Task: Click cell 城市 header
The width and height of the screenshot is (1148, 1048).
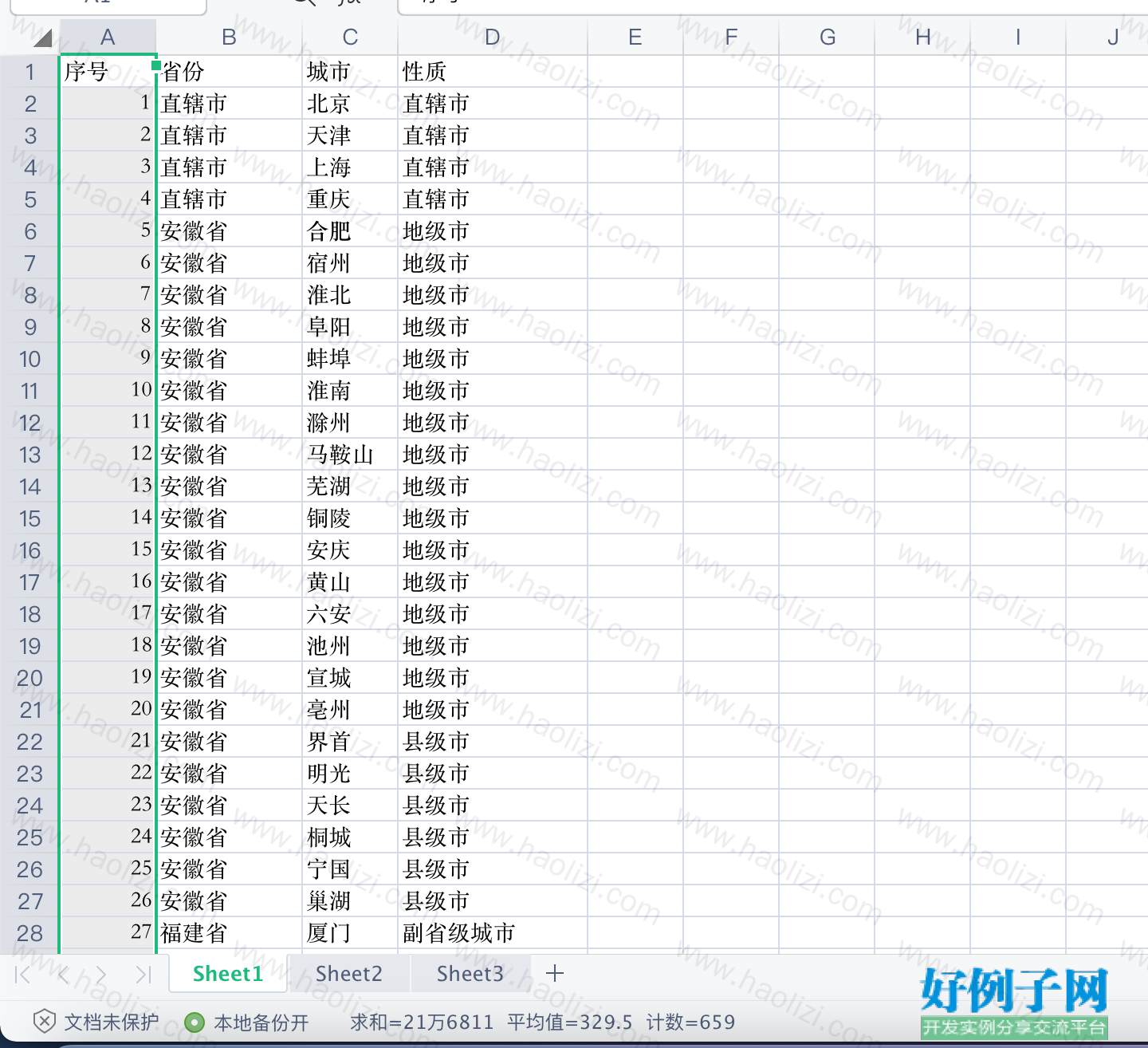Action: point(350,72)
